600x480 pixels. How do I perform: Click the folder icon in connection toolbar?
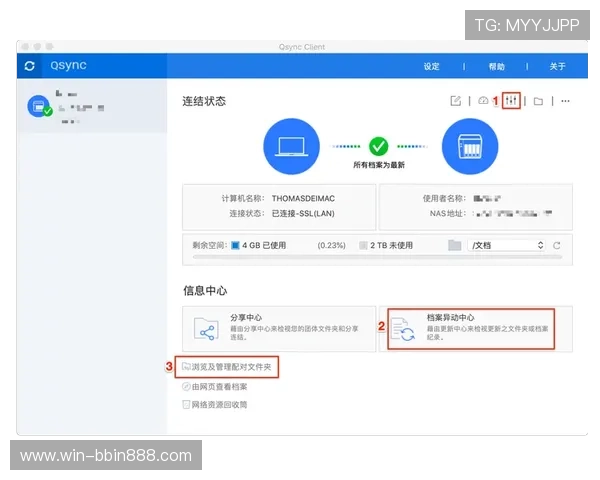538,101
